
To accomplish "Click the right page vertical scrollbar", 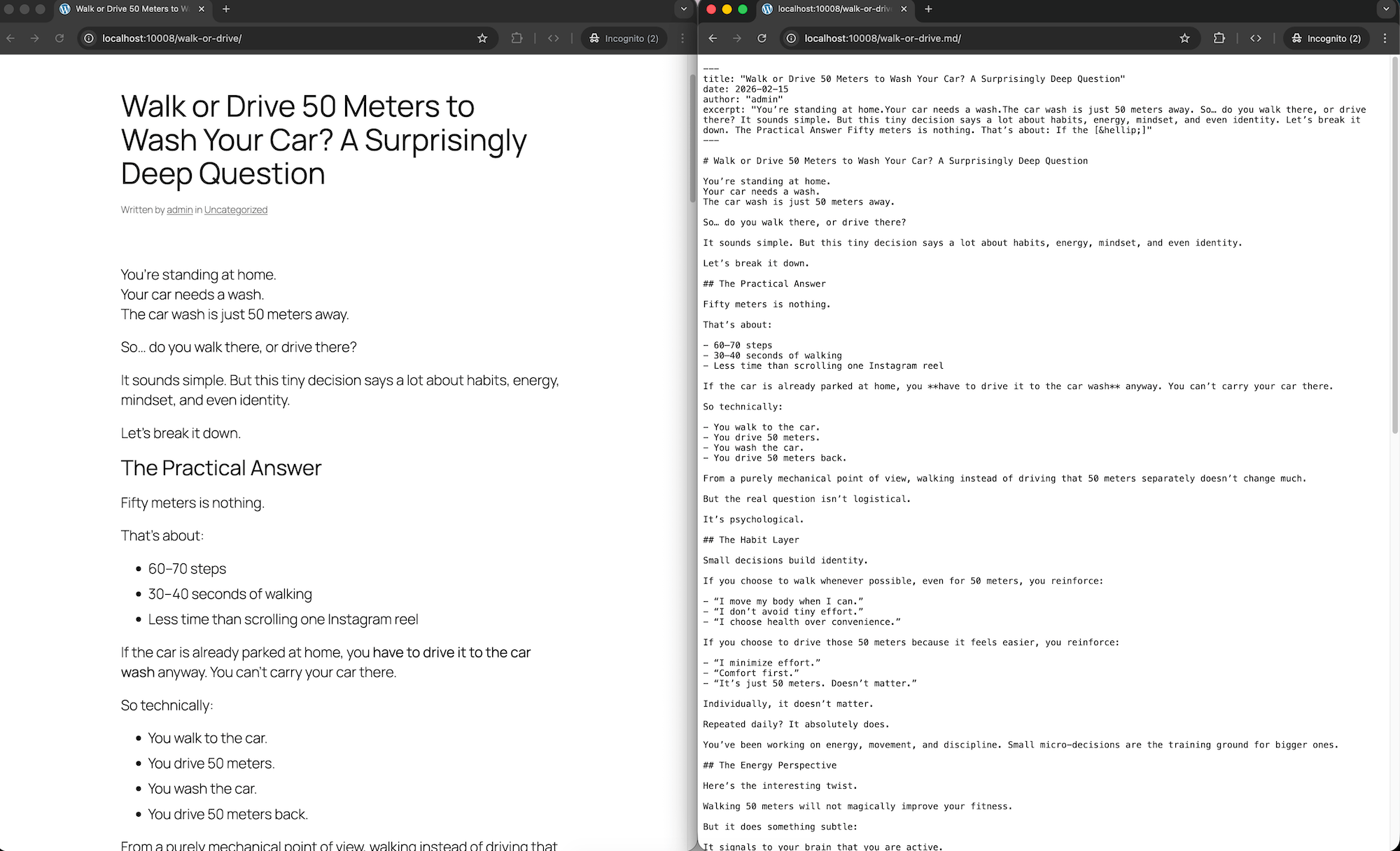I will click(1395, 245).
